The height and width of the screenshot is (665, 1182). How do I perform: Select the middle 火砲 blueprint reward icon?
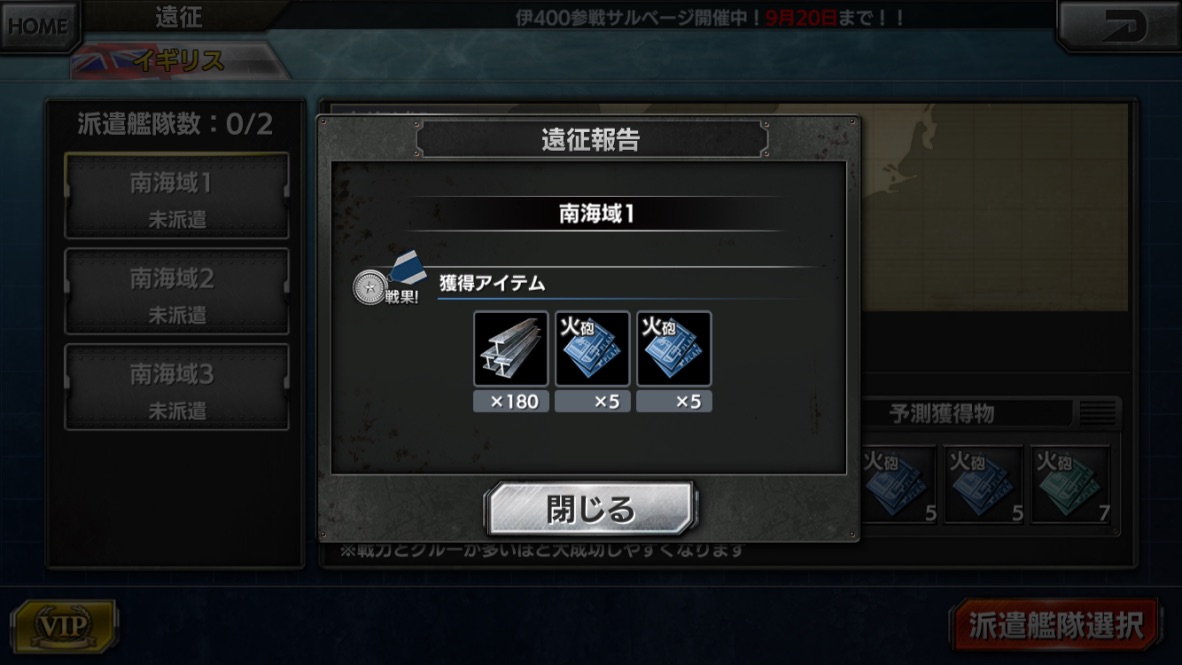pos(593,349)
